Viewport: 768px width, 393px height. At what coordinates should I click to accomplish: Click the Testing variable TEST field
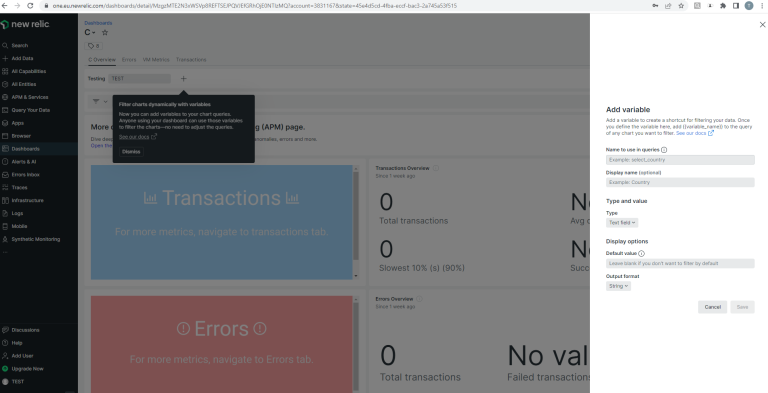[140, 78]
